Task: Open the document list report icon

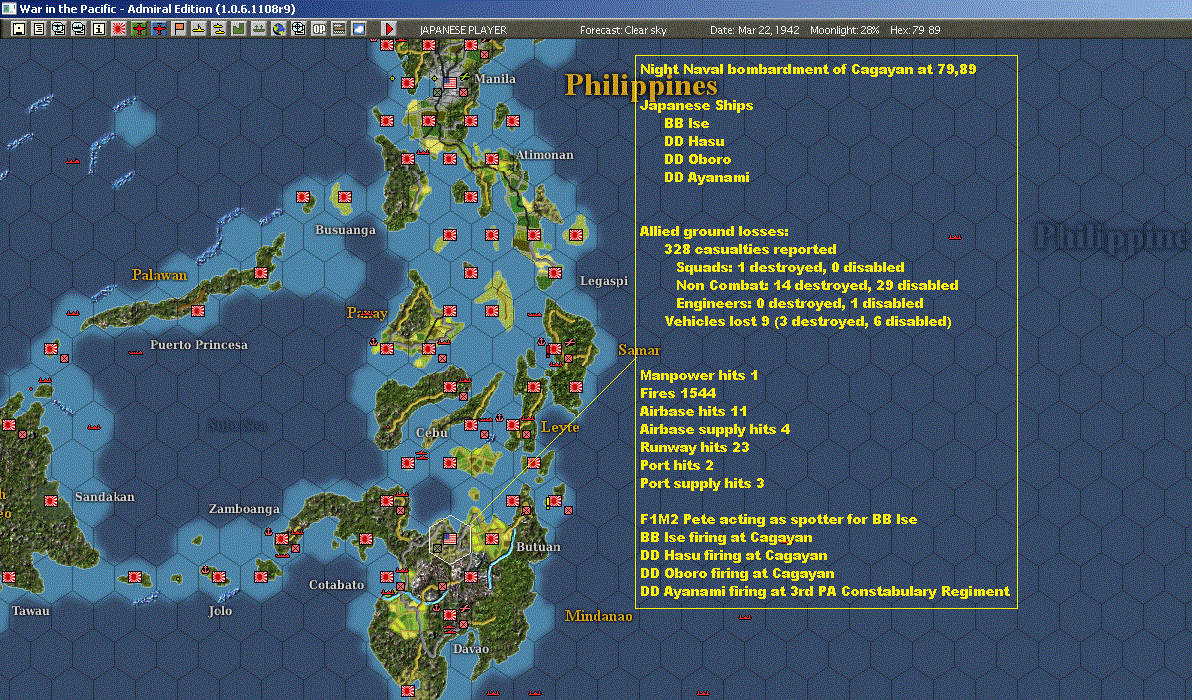Action: click(x=39, y=29)
